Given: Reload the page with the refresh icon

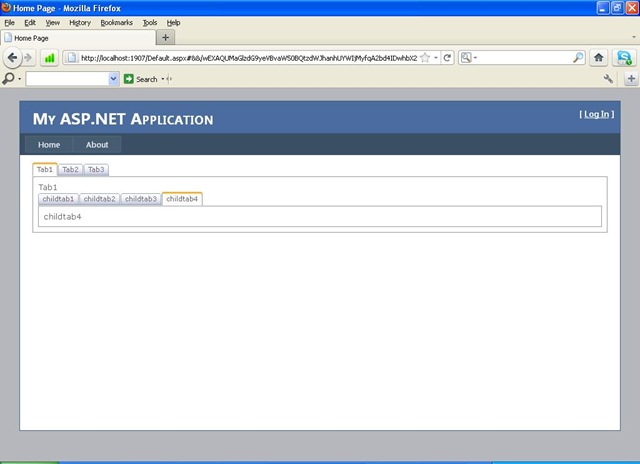Looking at the screenshot, I should click(x=447, y=58).
